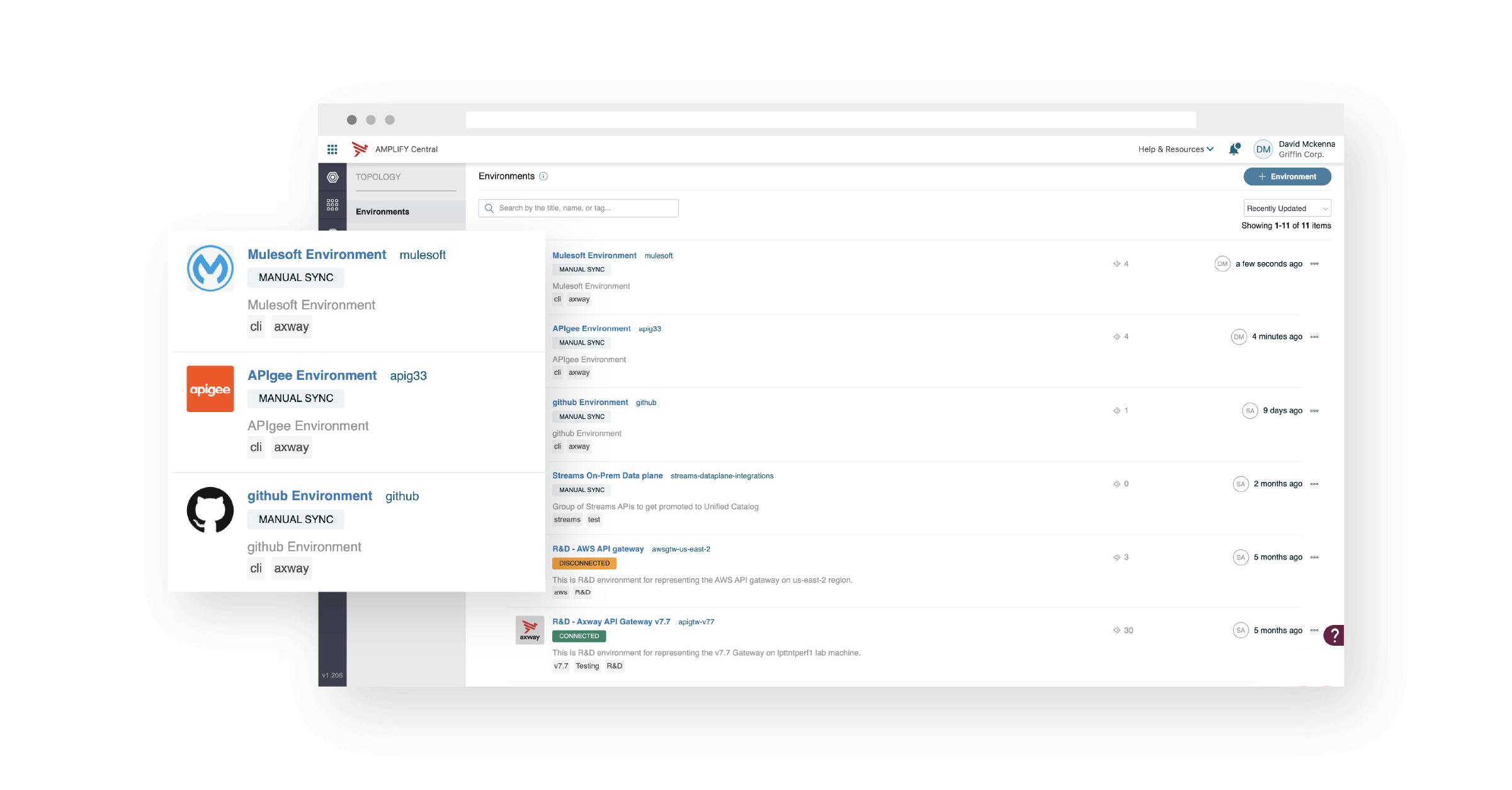The width and height of the screenshot is (1512, 790).
Task: Click the DM user avatar icon
Action: (1263, 149)
